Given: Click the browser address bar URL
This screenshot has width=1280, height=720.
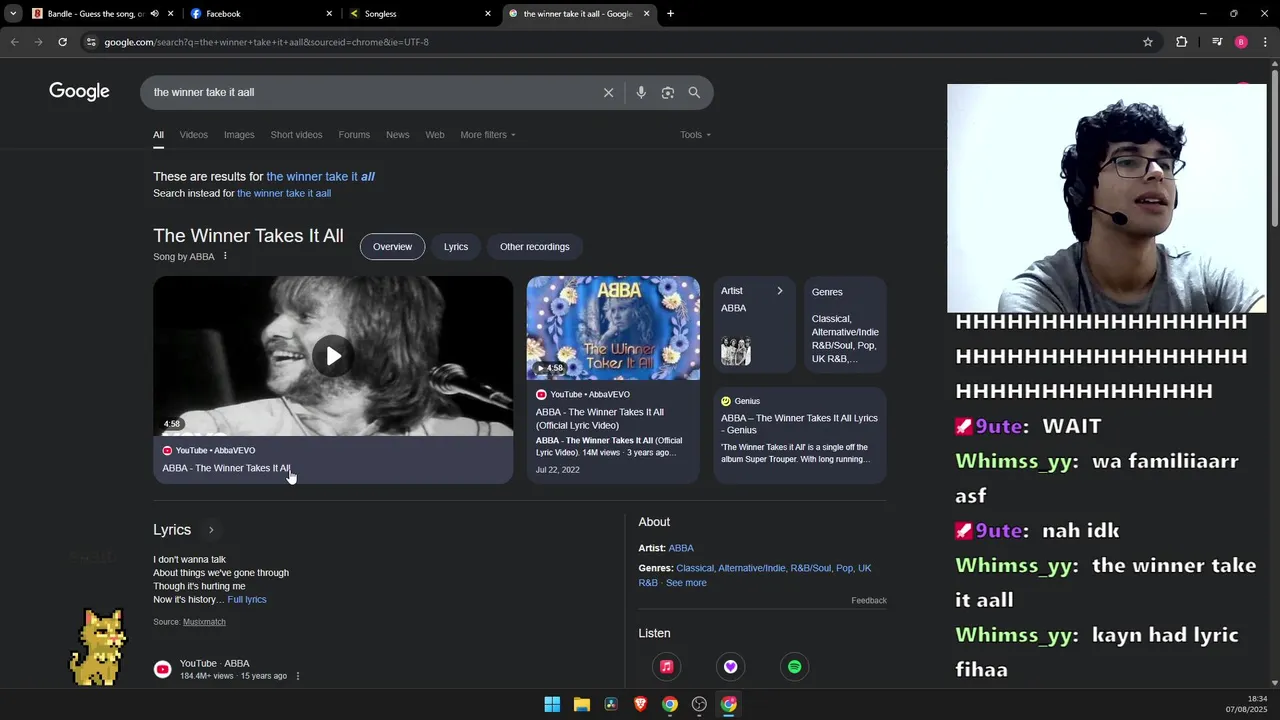Looking at the screenshot, I should (x=266, y=42).
